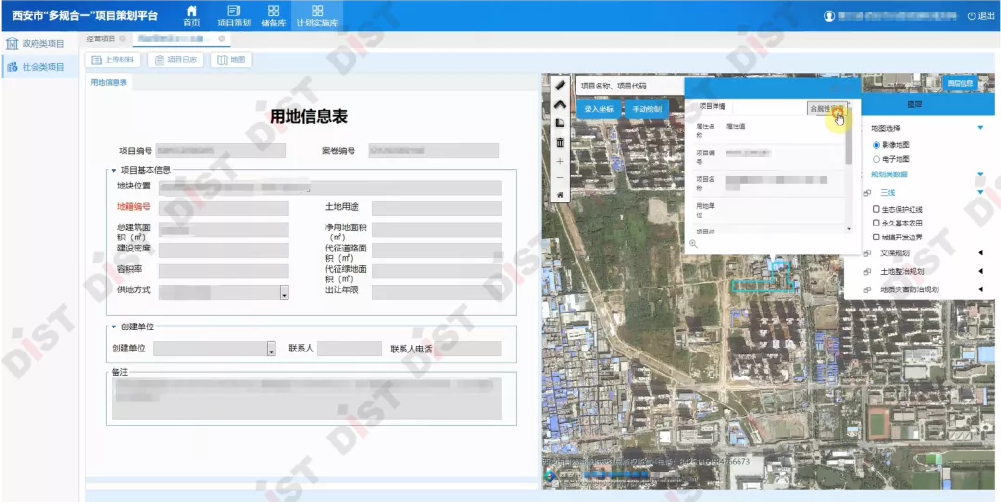This screenshot has width=1001, height=504.
Task: Open the 供地方式 dropdown
Action: tap(284, 293)
